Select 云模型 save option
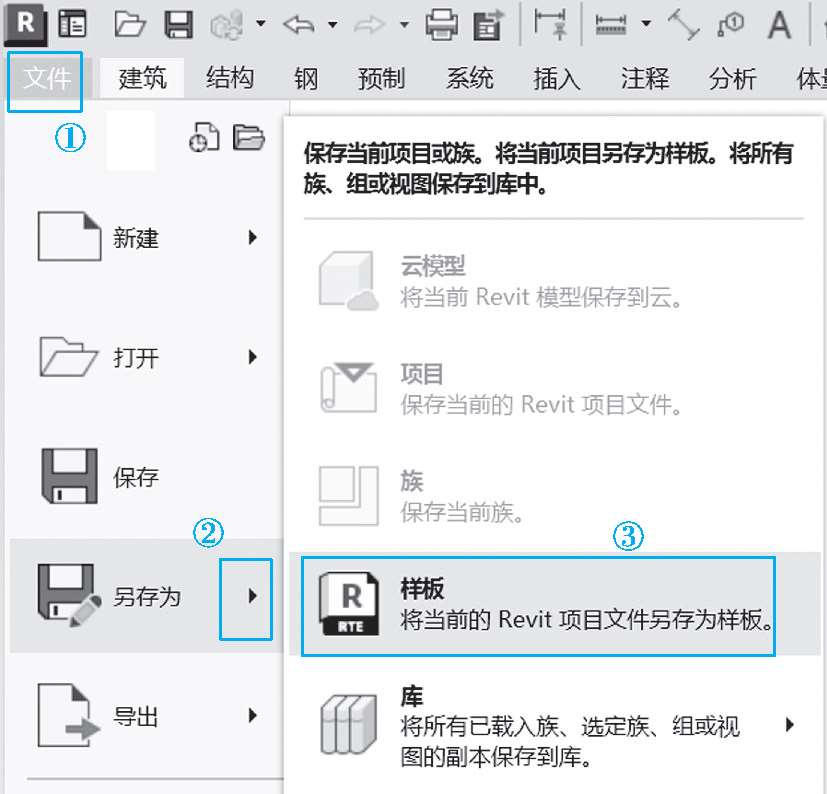The width and height of the screenshot is (827, 794). (x=555, y=281)
